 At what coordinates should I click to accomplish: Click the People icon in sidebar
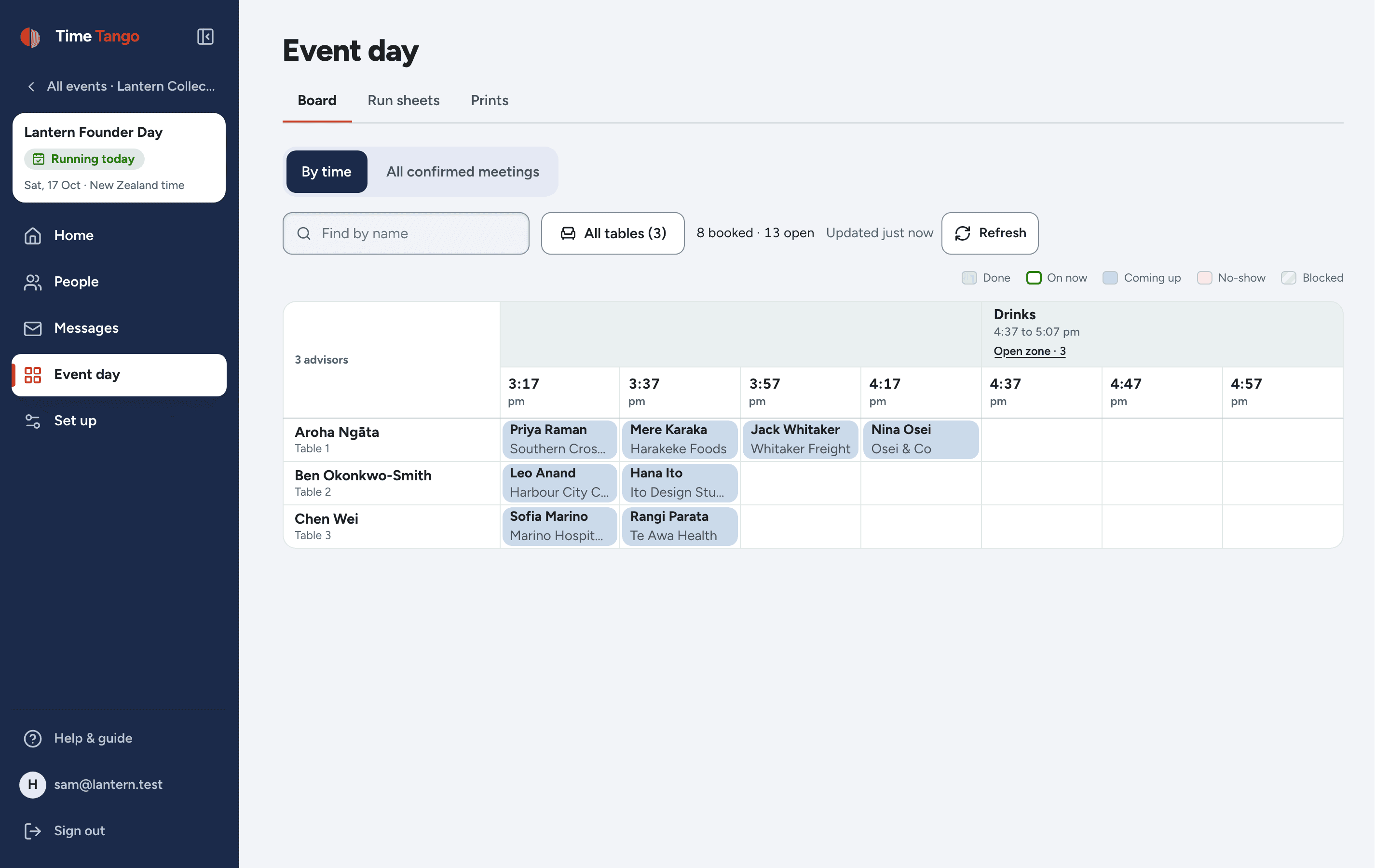pos(33,282)
